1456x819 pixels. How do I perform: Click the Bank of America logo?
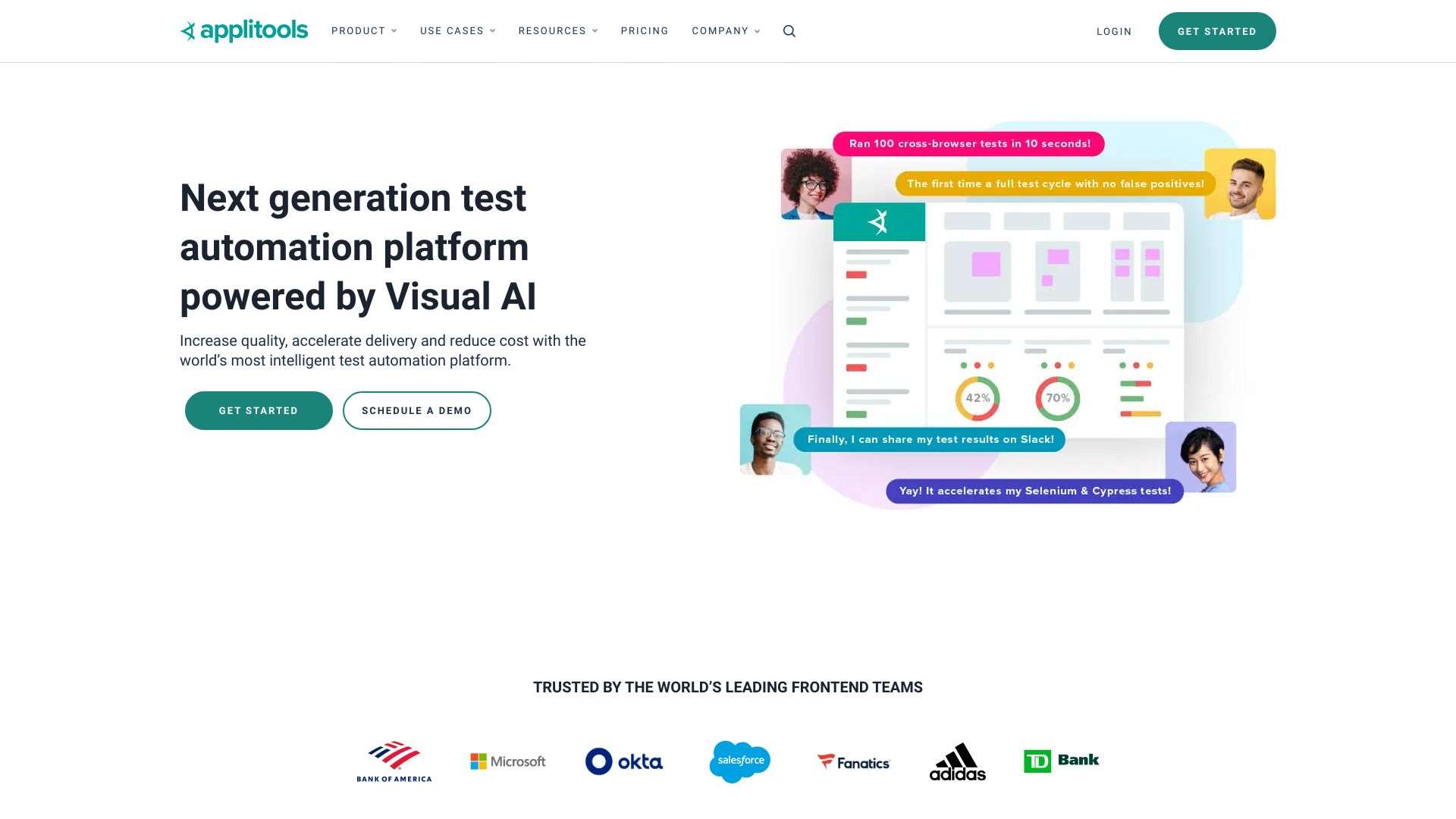(394, 761)
